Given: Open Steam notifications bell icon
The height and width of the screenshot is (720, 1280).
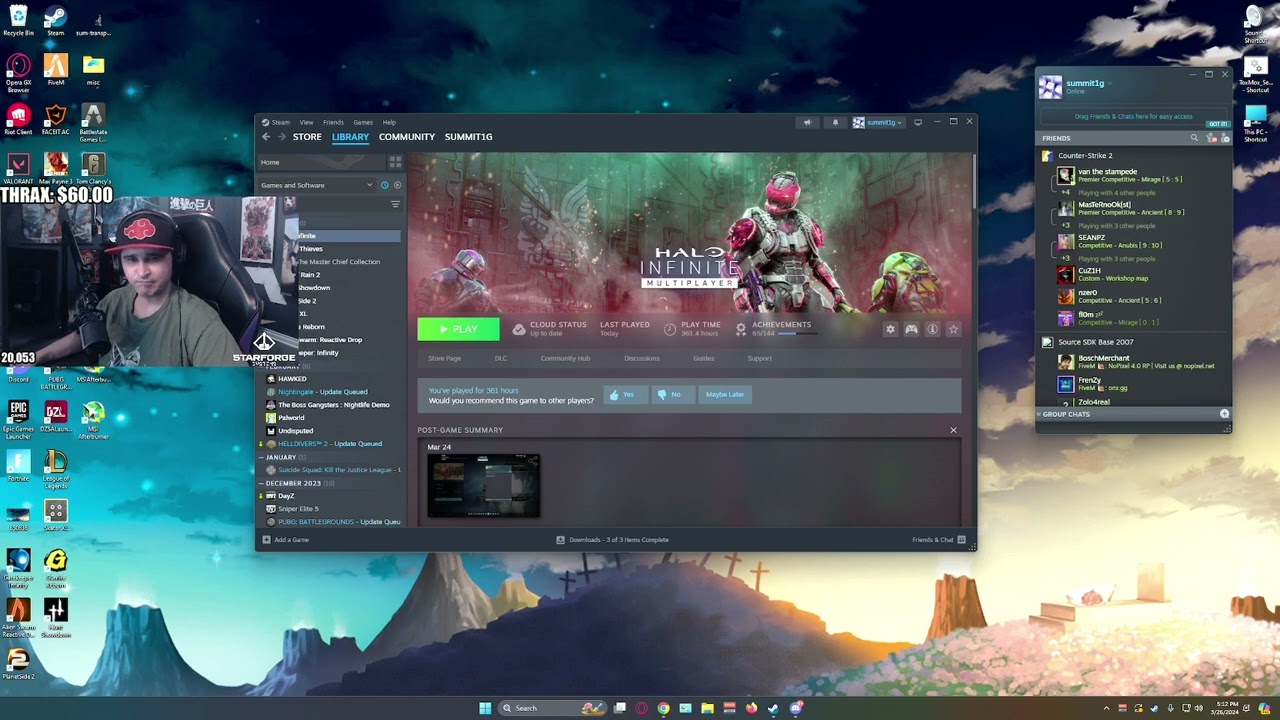Looking at the screenshot, I should 835,122.
